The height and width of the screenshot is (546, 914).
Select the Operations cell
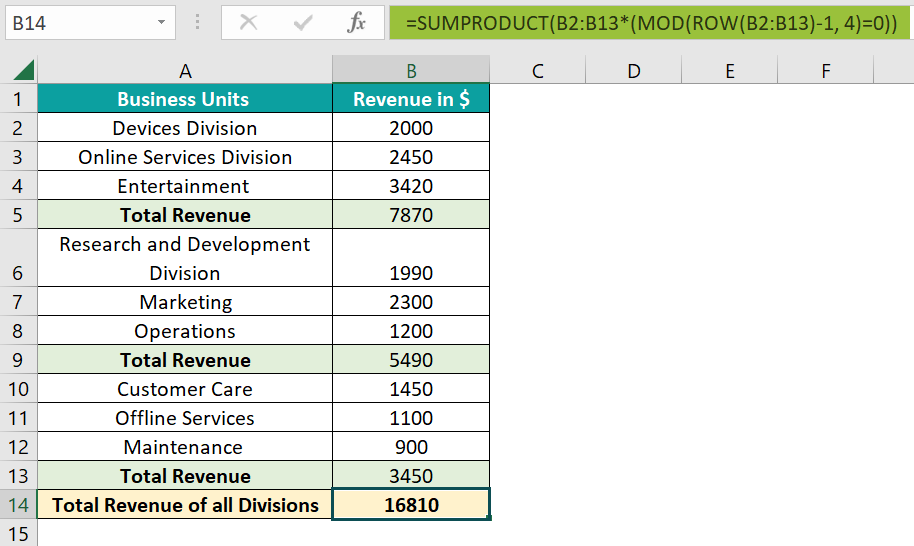click(185, 330)
